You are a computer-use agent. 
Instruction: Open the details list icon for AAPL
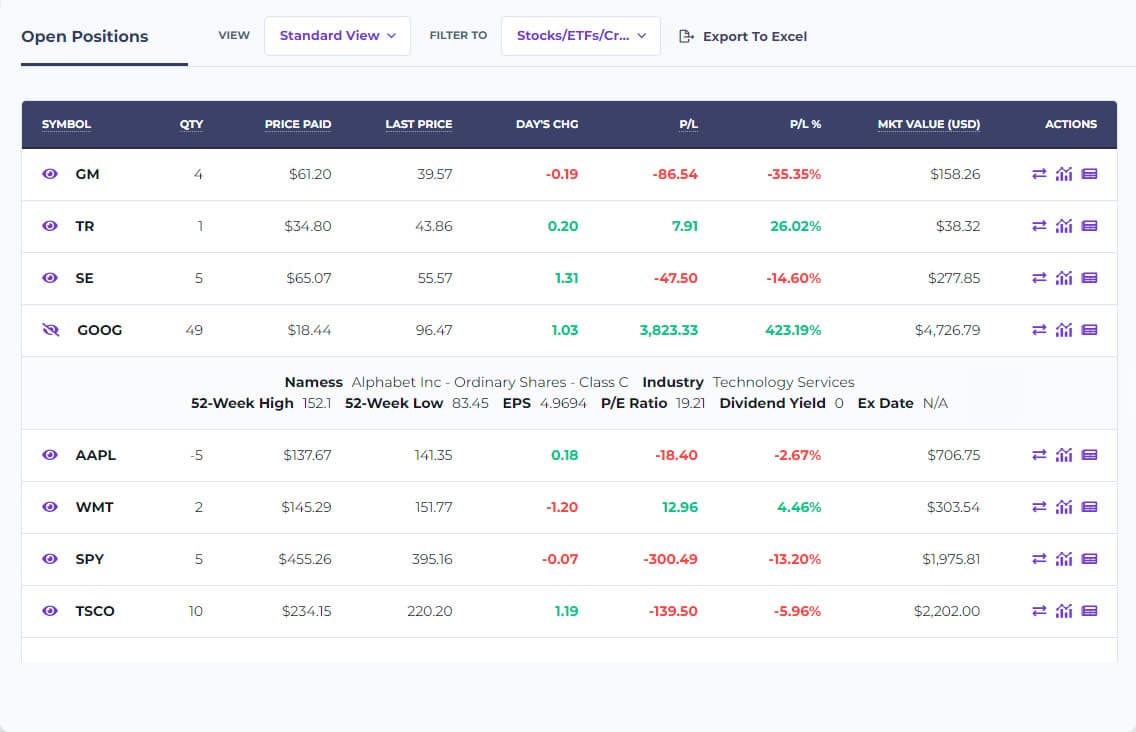[1089, 455]
